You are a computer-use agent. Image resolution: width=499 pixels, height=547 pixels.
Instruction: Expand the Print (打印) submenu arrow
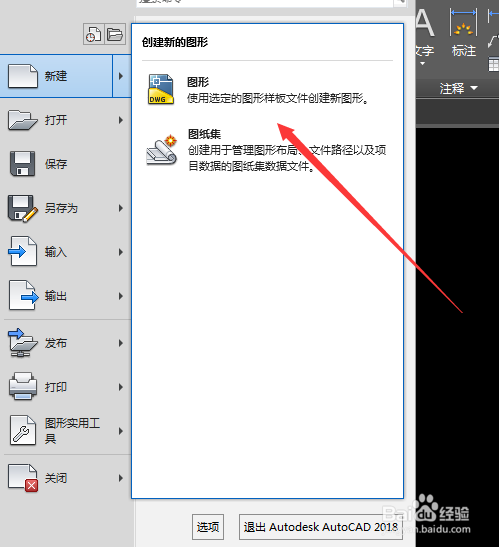tap(121, 387)
